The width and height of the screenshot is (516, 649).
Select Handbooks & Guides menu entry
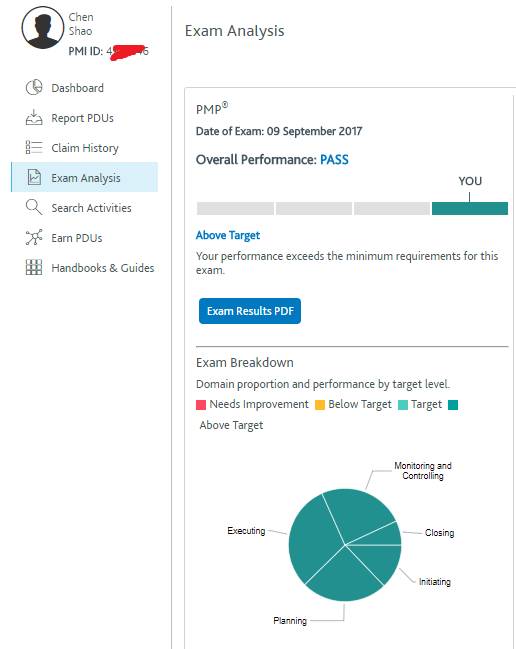click(103, 268)
